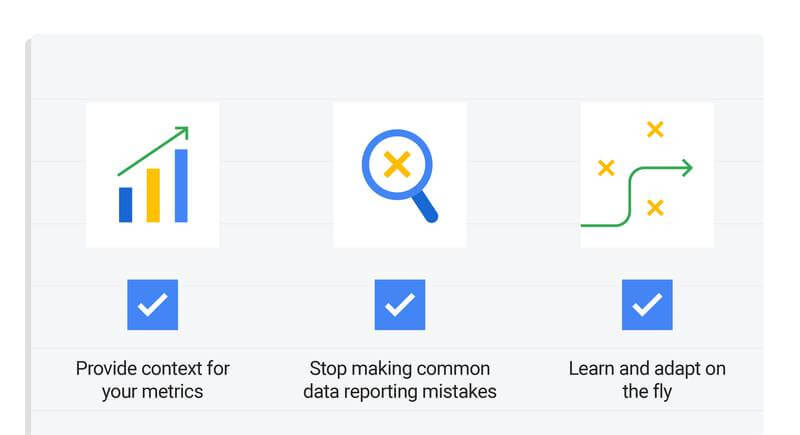Viewport: 800px width, 435px height.
Task: Select the topmost yellow X in path card
Action: (655, 129)
